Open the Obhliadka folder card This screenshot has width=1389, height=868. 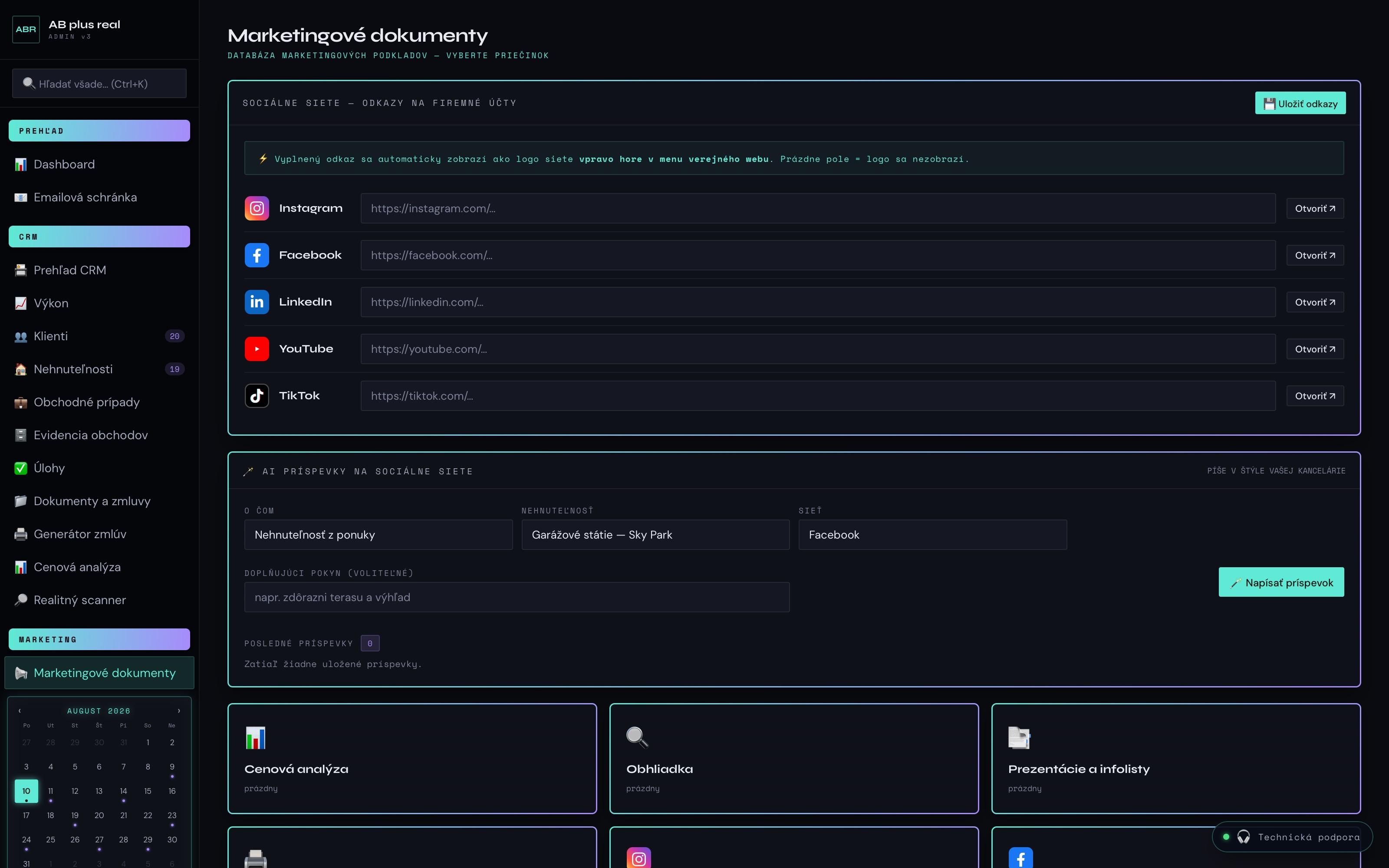pos(794,758)
